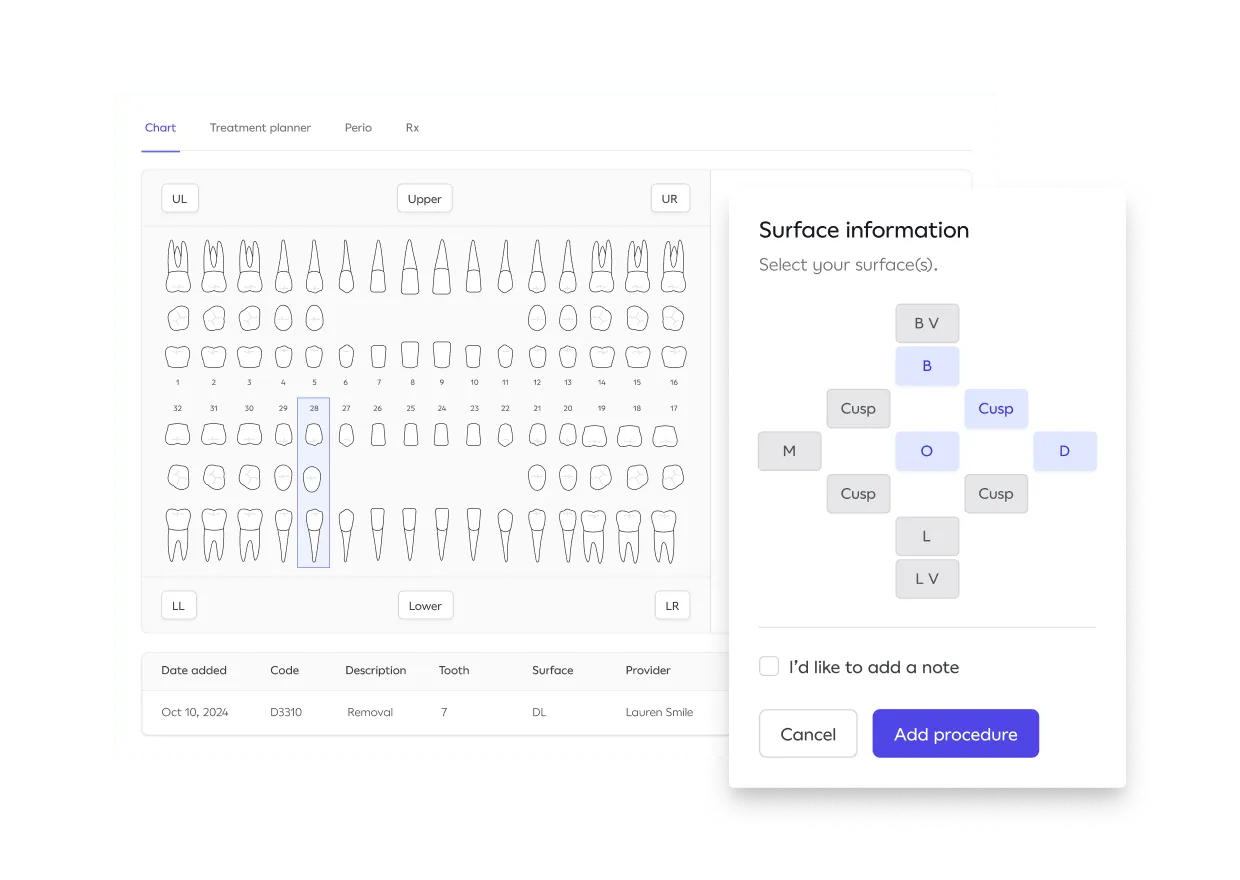Click lower tooth 32 root icon
Screen dimensions: 1240x880
[178, 534]
